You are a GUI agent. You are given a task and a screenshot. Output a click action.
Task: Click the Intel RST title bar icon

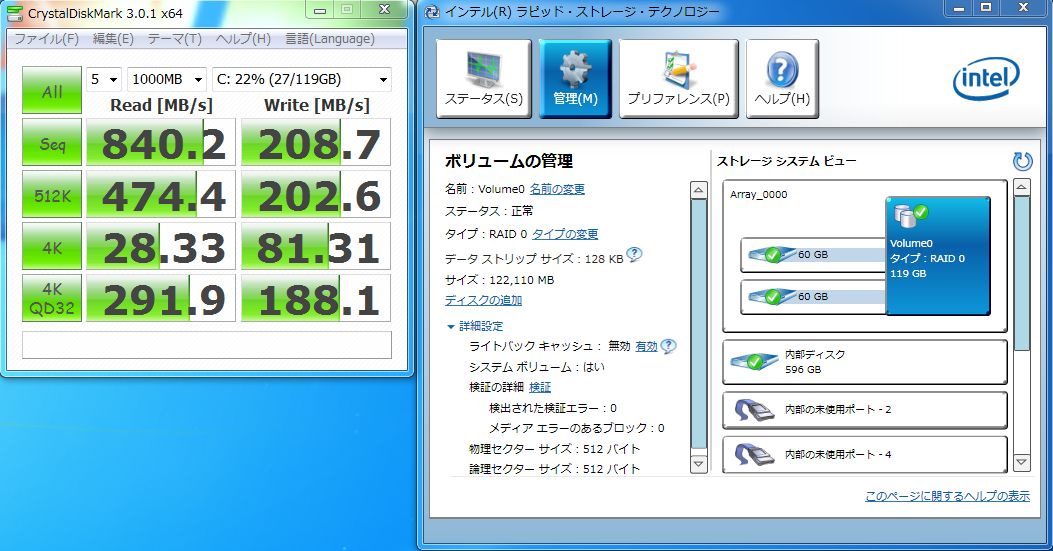(433, 11)
